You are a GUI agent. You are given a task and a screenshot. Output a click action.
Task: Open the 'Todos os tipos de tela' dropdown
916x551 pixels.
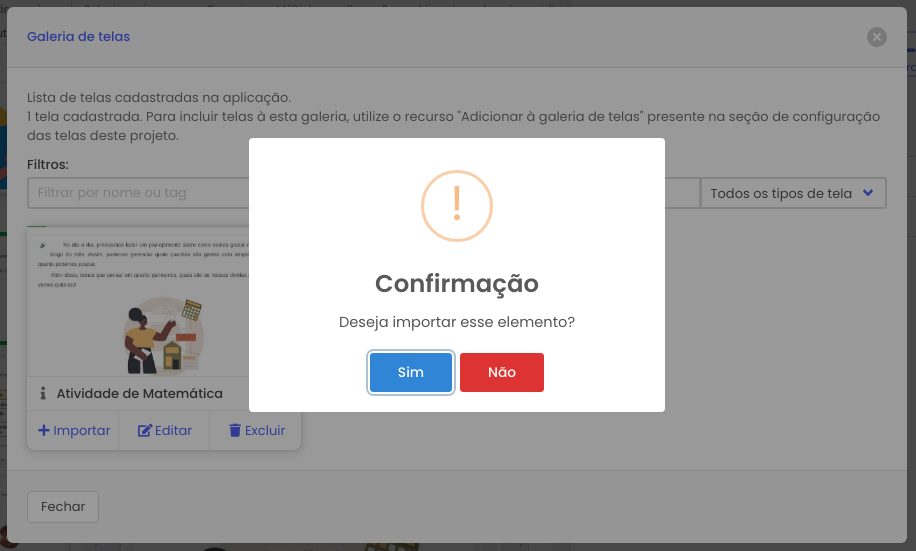coord(793,193)
